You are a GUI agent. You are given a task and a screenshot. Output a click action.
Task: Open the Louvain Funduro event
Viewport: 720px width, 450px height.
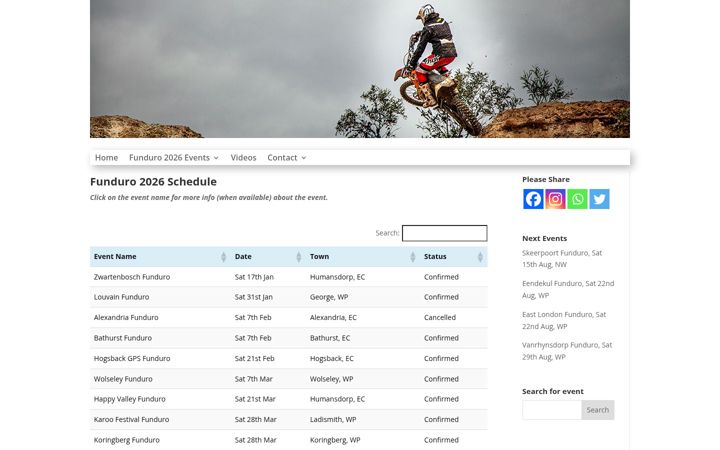[121, 297]
